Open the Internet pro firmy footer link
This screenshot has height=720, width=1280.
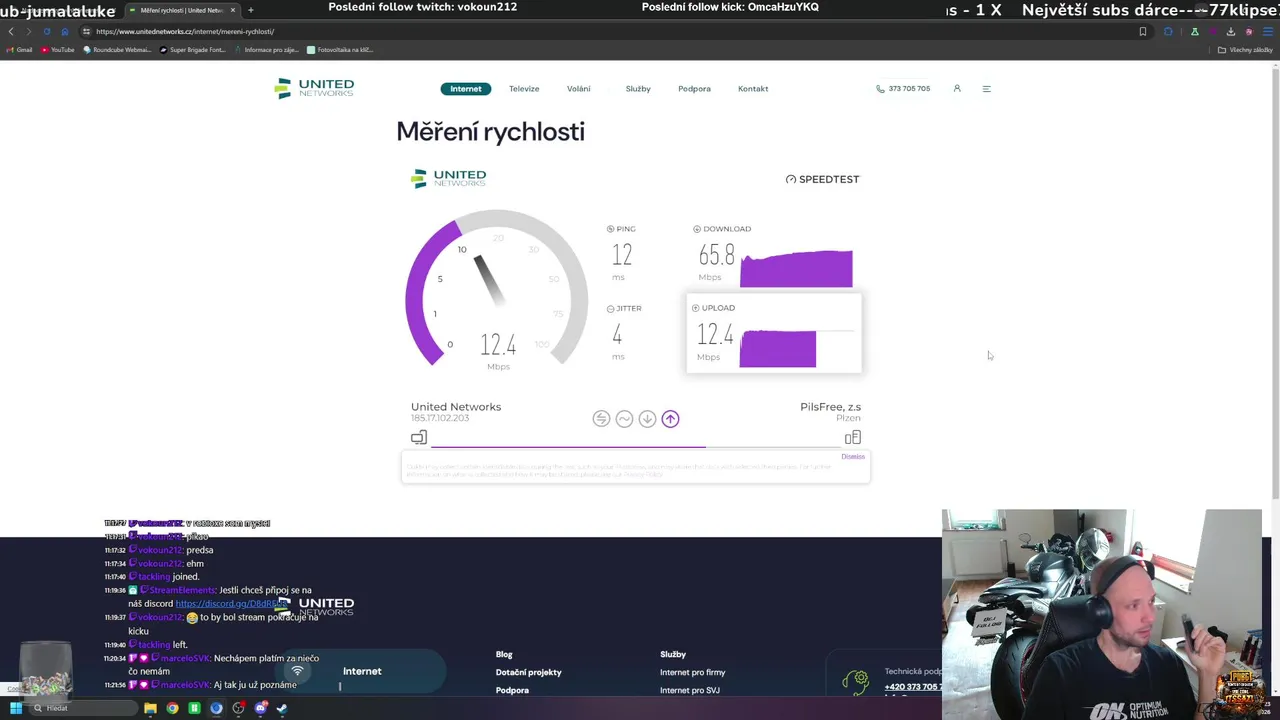pos(692,672)
